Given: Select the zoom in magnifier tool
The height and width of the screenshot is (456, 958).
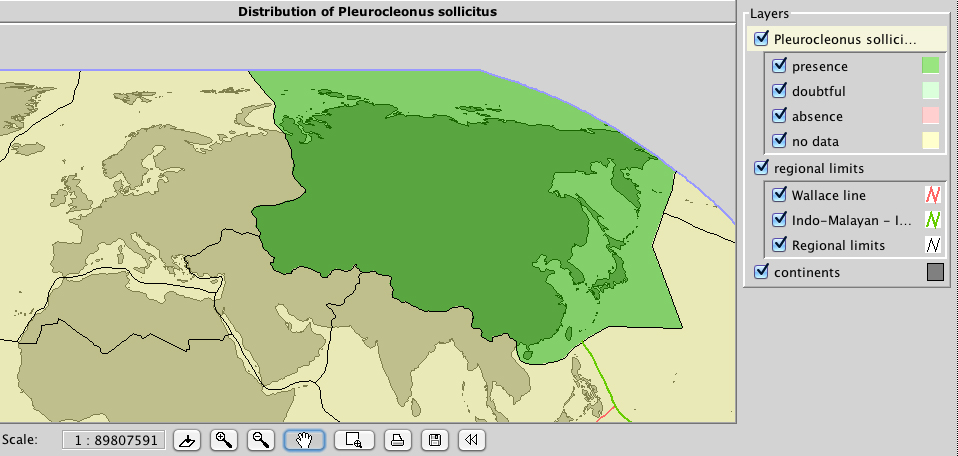Looking at the screenshot, I should (x=225, y=440).
